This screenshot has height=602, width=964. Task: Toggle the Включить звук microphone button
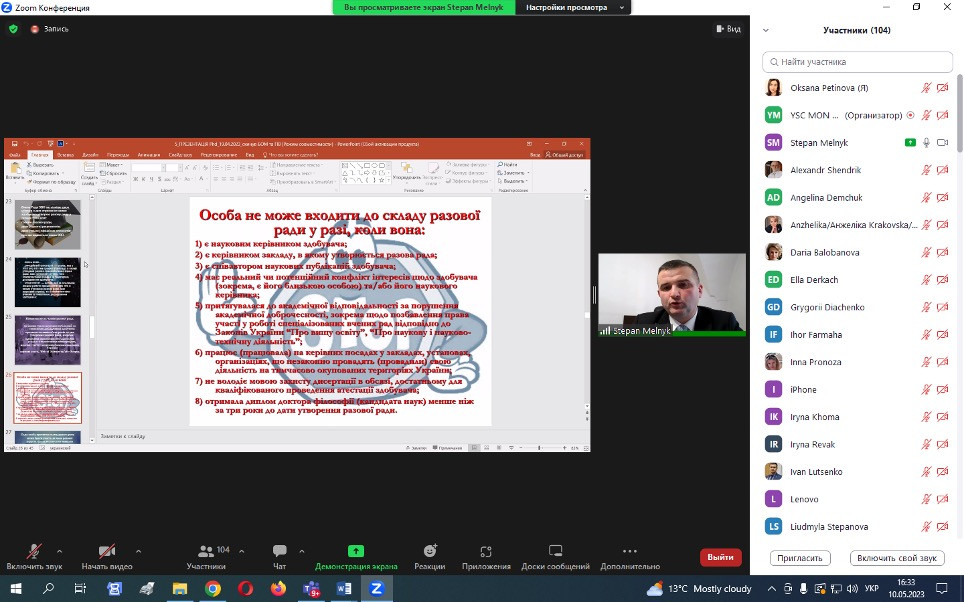point(34,556)
